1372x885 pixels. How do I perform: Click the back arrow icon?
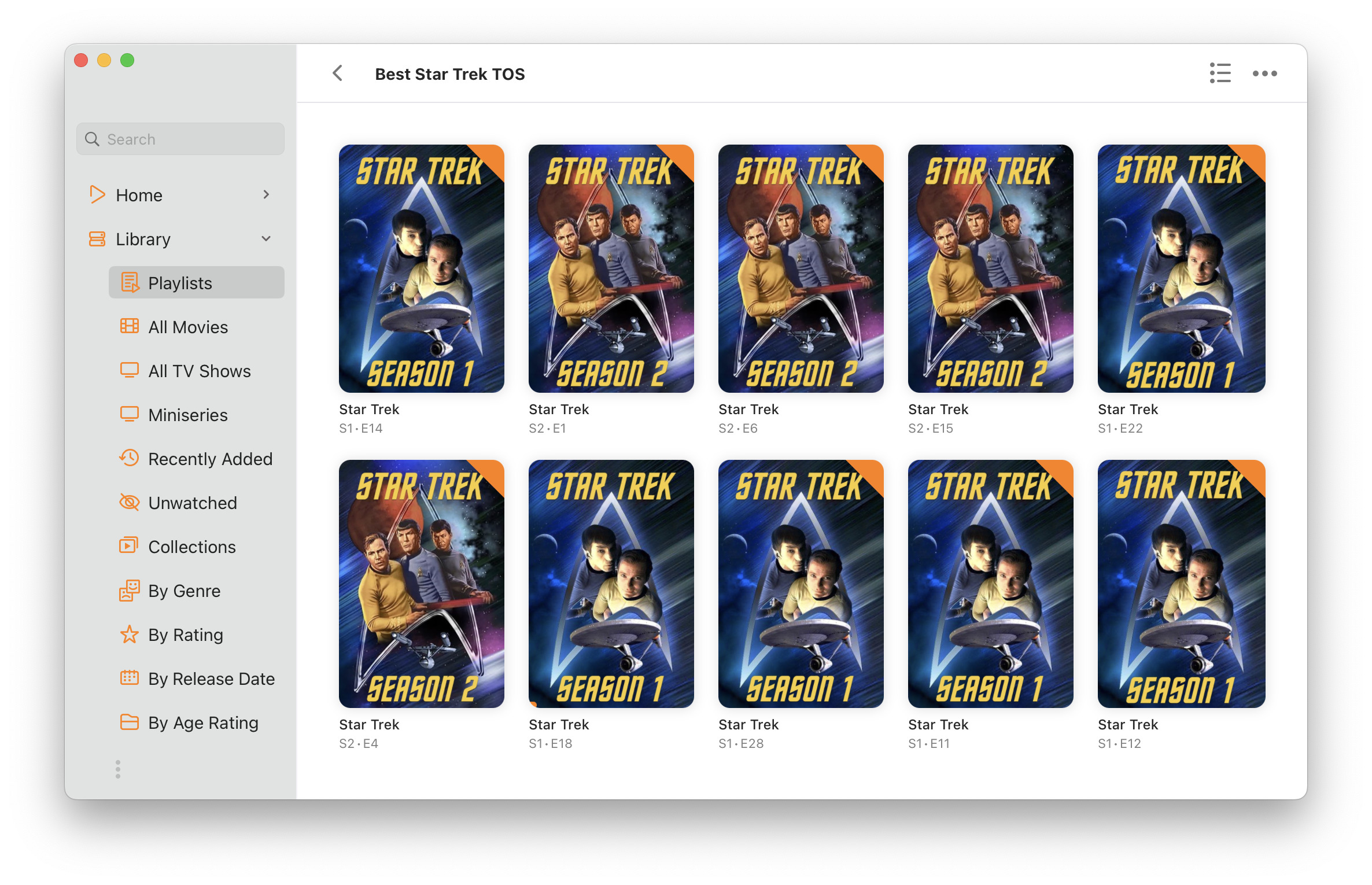338,73
